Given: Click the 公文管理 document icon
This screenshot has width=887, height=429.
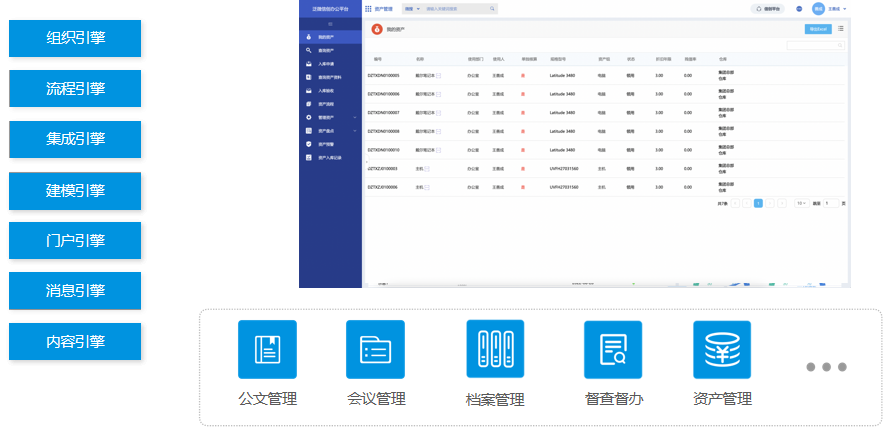Looking at the screenshot, I should pos(267,349).
